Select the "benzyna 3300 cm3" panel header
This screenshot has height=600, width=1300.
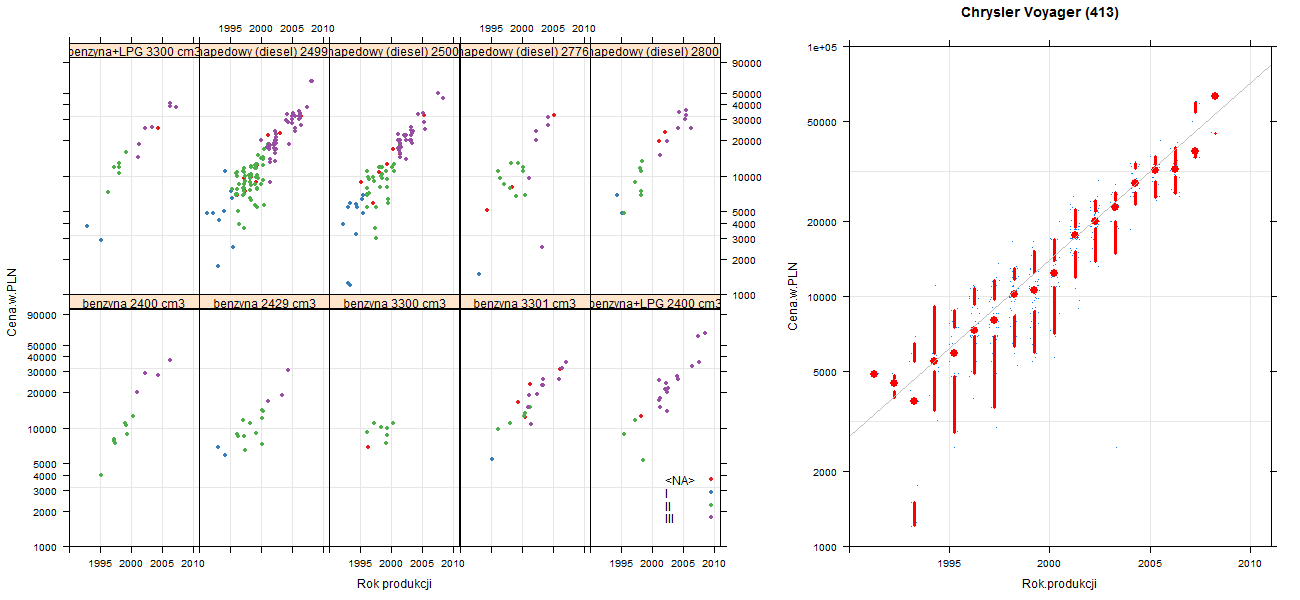click(394, 302)
